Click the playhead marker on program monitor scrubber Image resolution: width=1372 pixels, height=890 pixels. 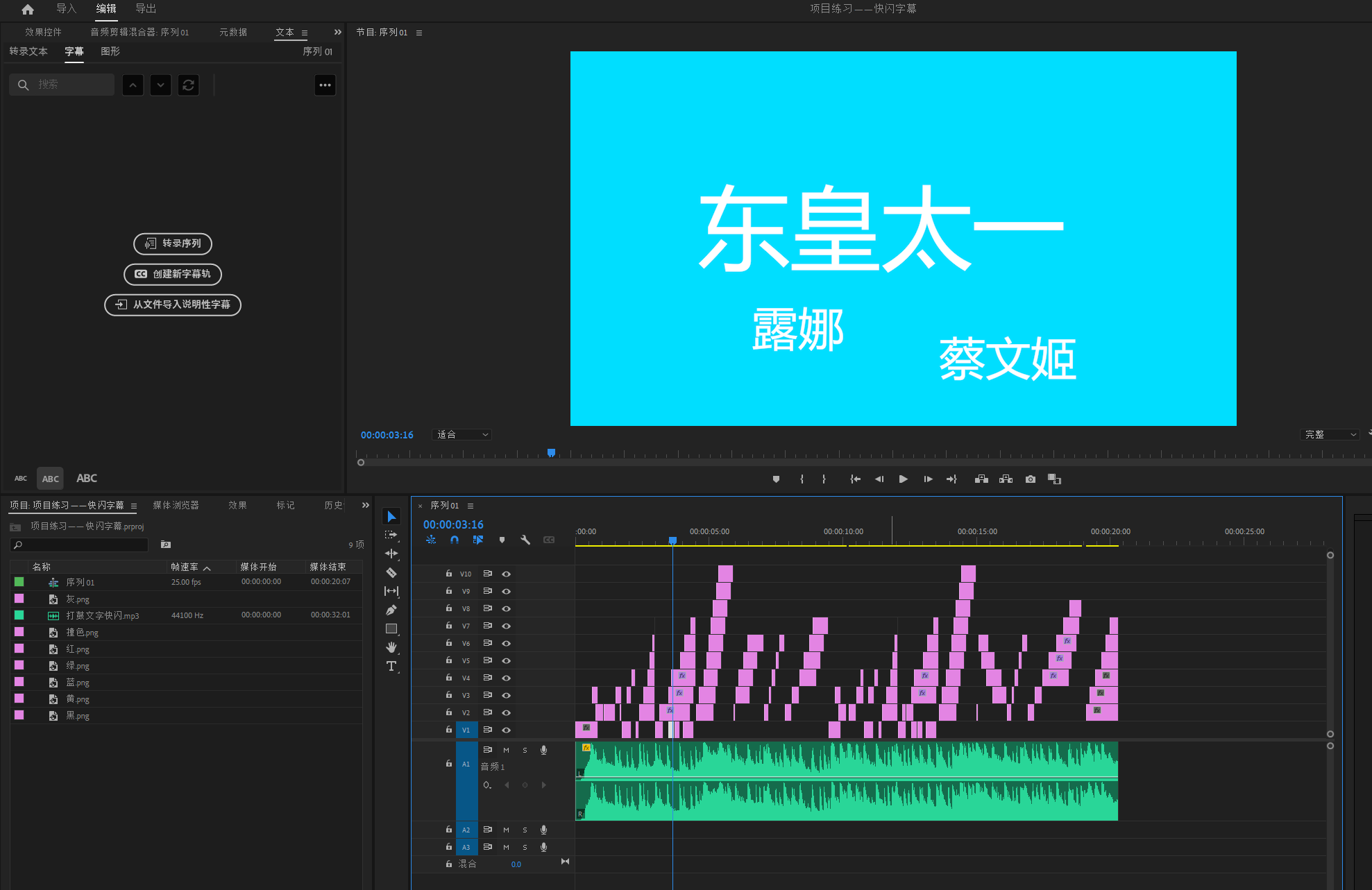pos(551,452)
